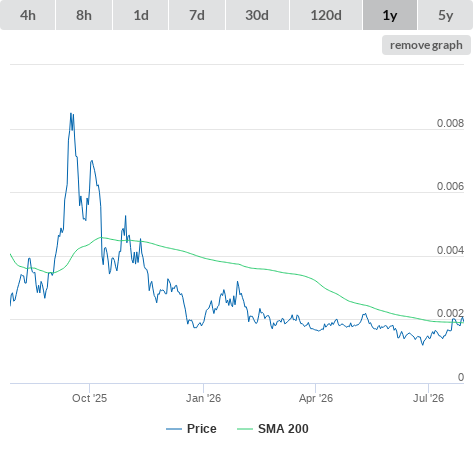This screenshot has width=474, height=455.
Task: Click the remove graph button
Action: click(x=426, y=45)
